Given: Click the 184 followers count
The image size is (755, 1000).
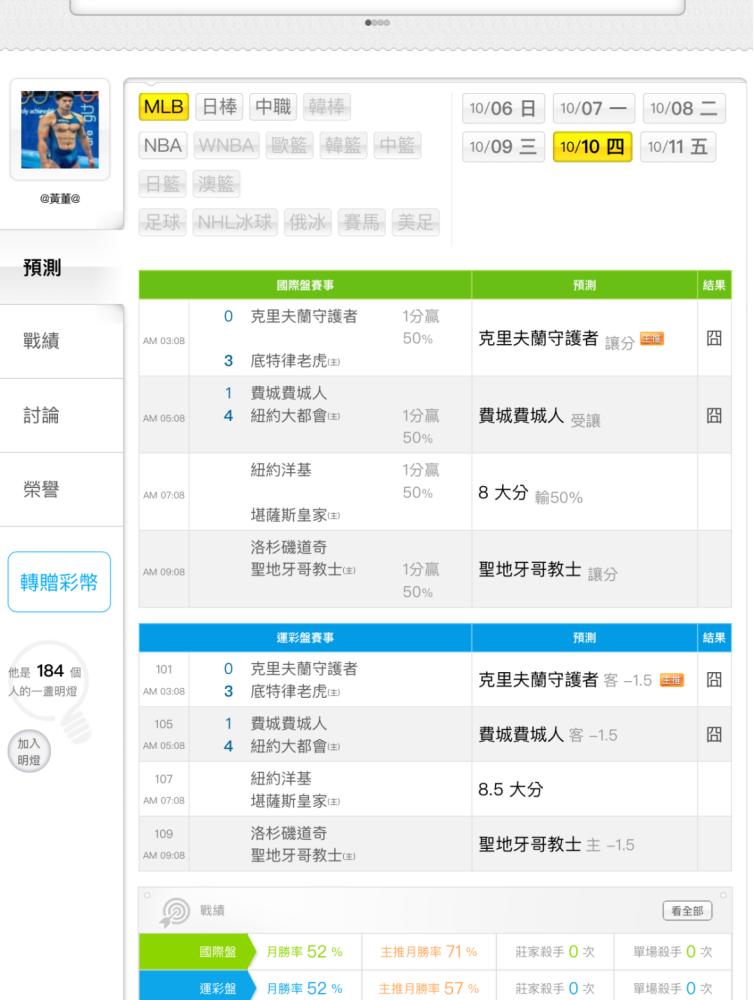Looking at the screenshot, I should coord(50,671).
